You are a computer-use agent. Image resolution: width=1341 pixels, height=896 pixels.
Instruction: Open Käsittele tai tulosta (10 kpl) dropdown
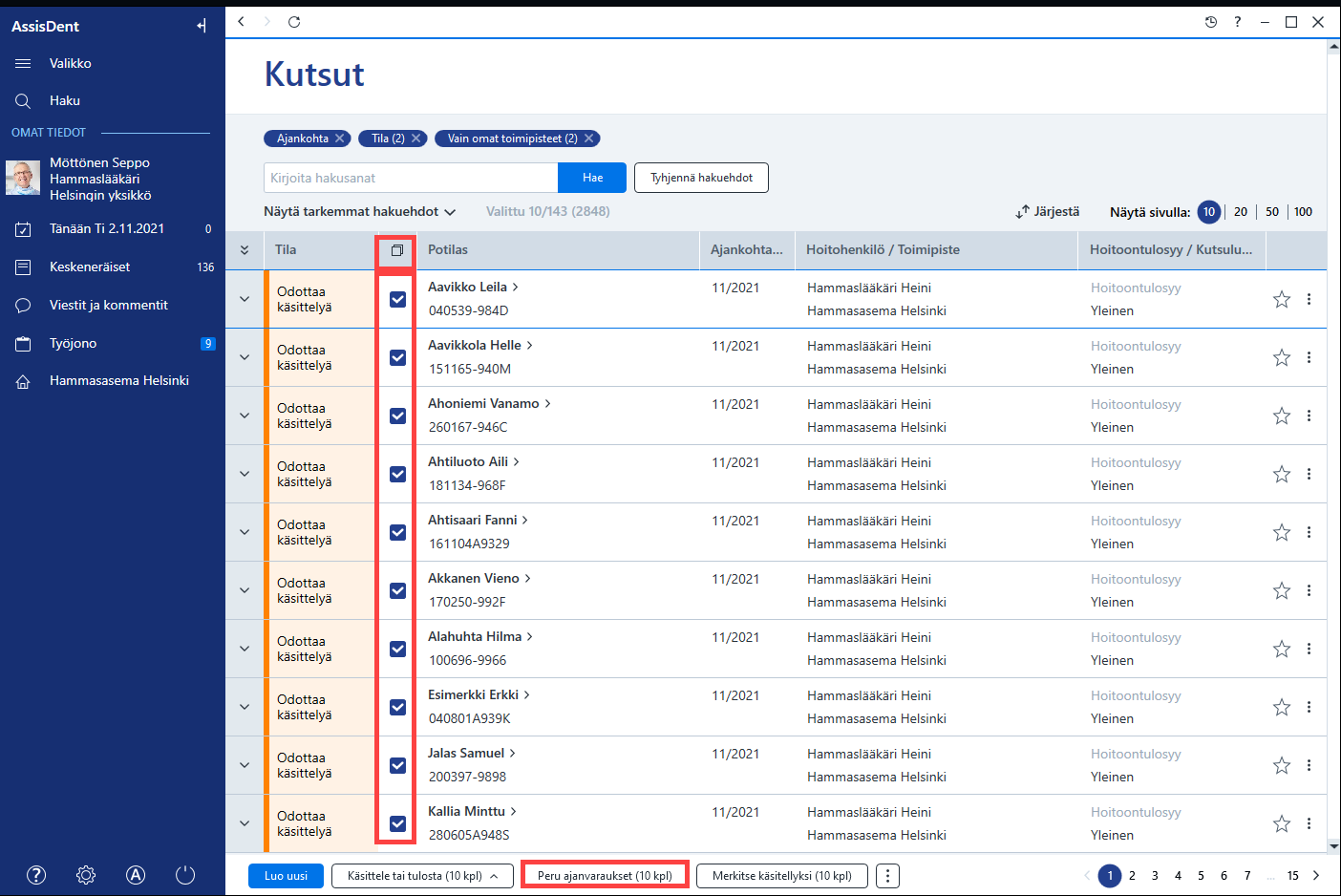point(422,876)
